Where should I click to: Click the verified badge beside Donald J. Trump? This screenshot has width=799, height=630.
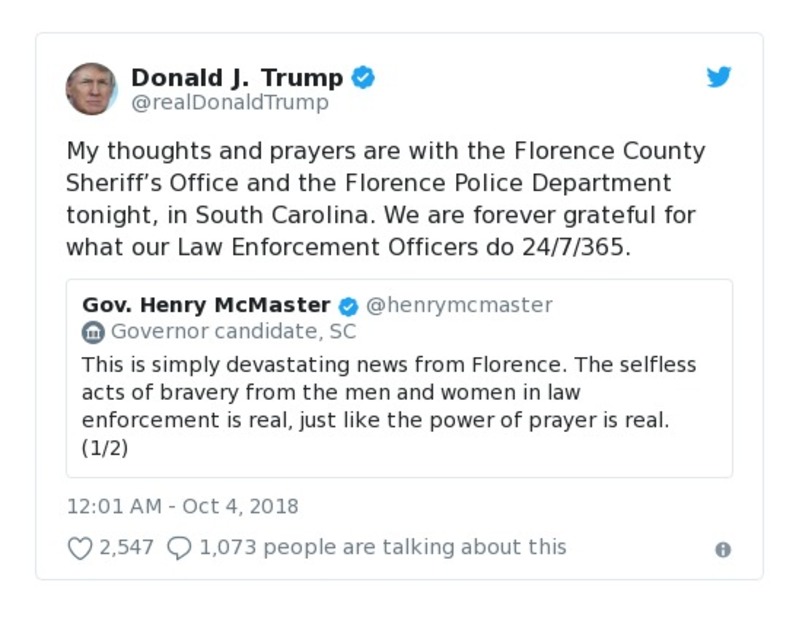coord(363,78)
